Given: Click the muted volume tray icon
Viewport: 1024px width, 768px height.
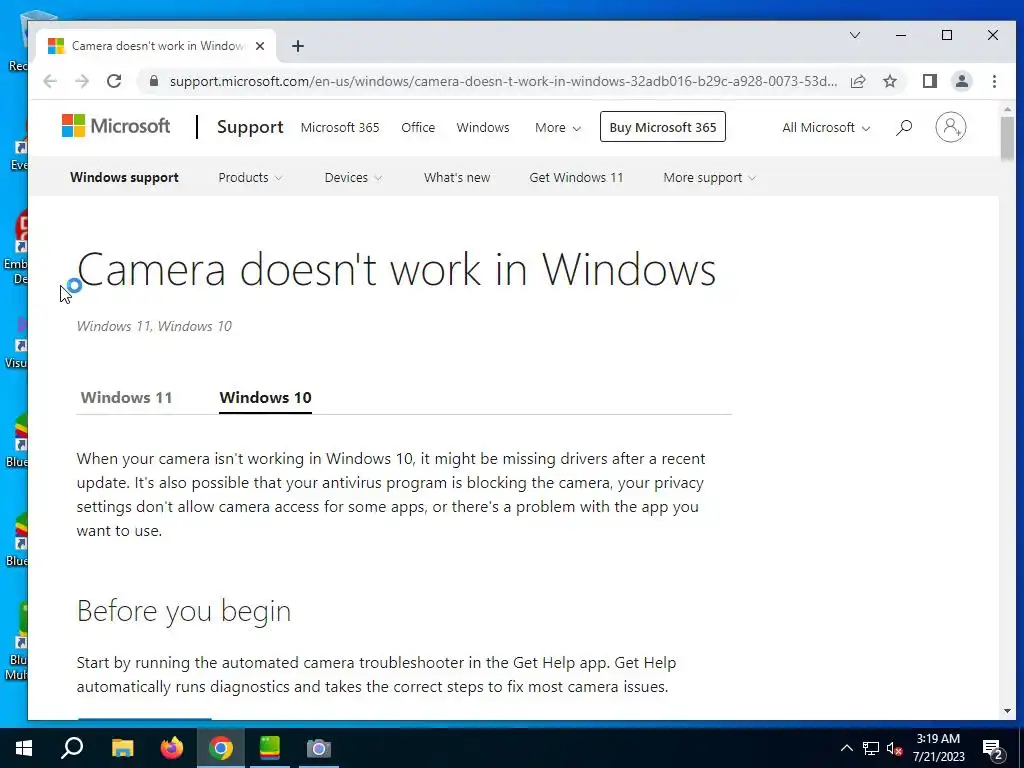Looking at the screenshot, I should click(x=894, y=748).
